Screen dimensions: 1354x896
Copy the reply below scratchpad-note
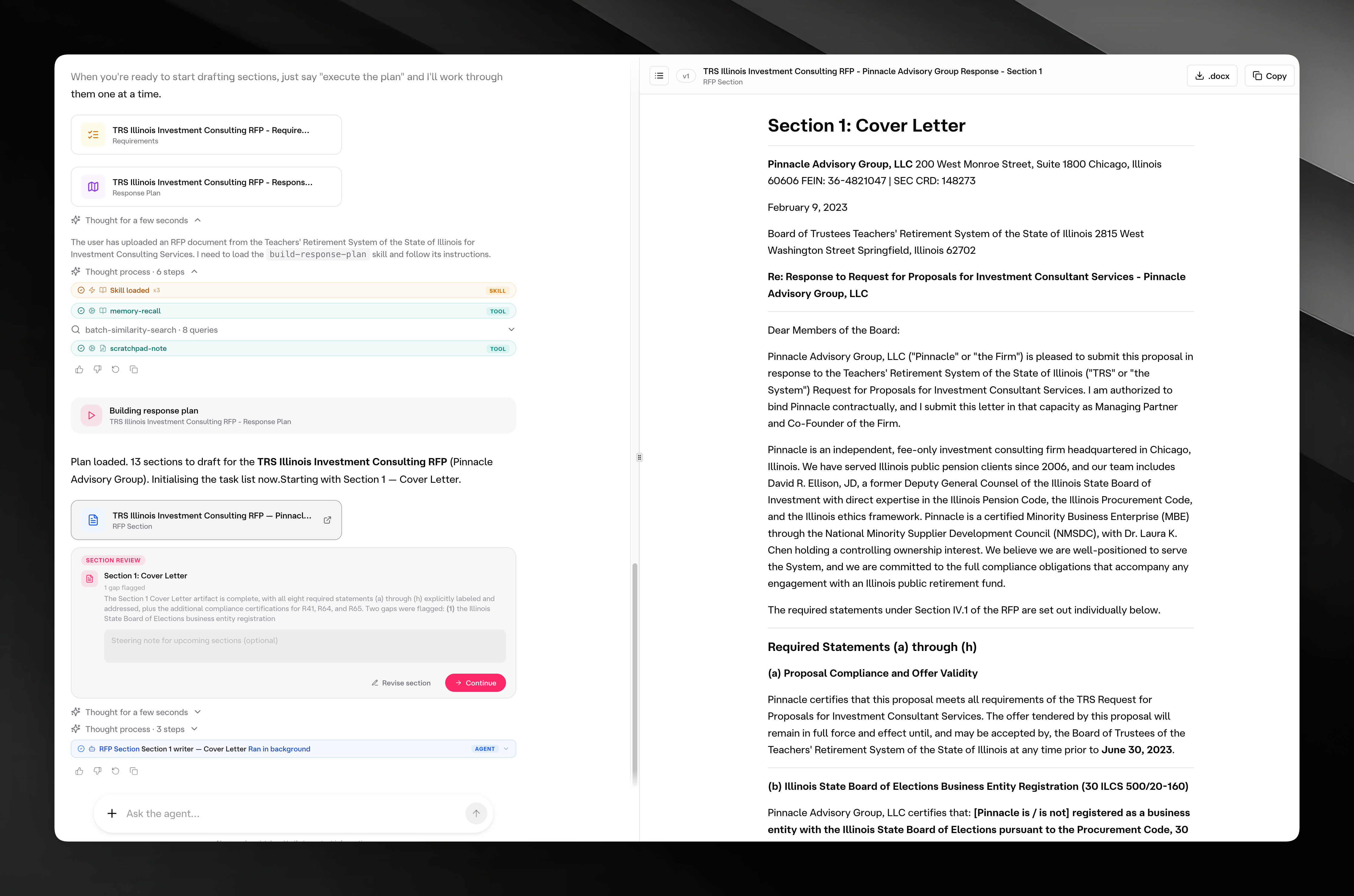(134, 370)
